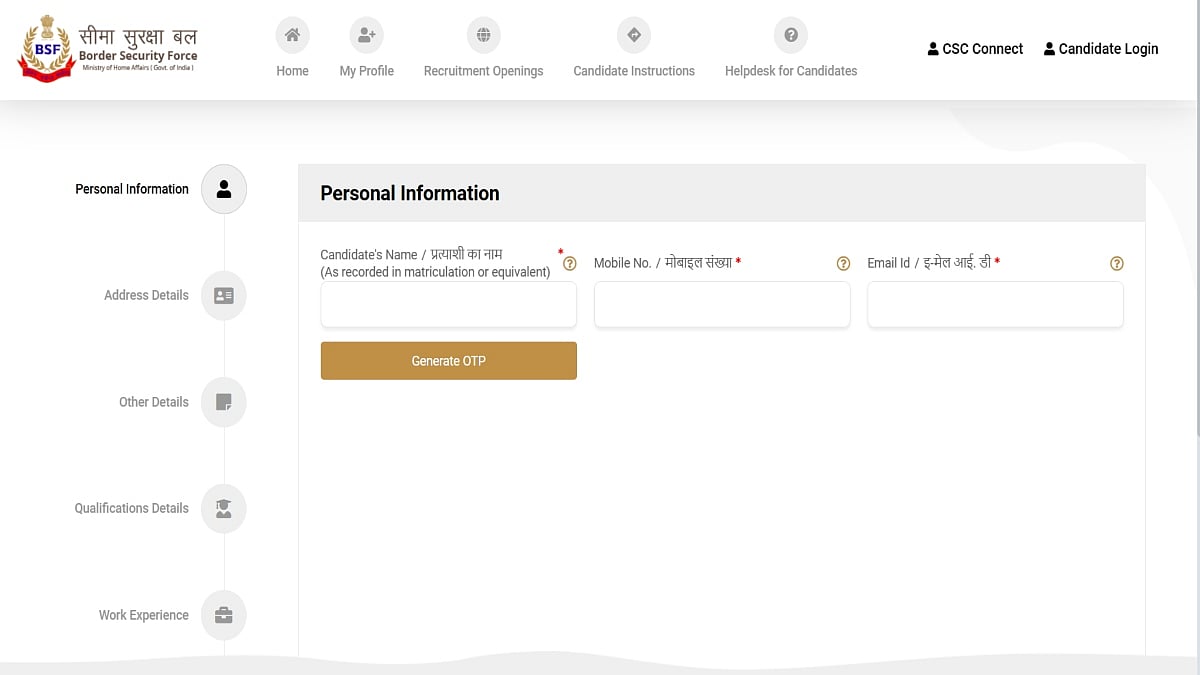The width and height of the screenshot is (1200, 675).
Task: Open the CSC Connect link
Action: pos(975,49)
